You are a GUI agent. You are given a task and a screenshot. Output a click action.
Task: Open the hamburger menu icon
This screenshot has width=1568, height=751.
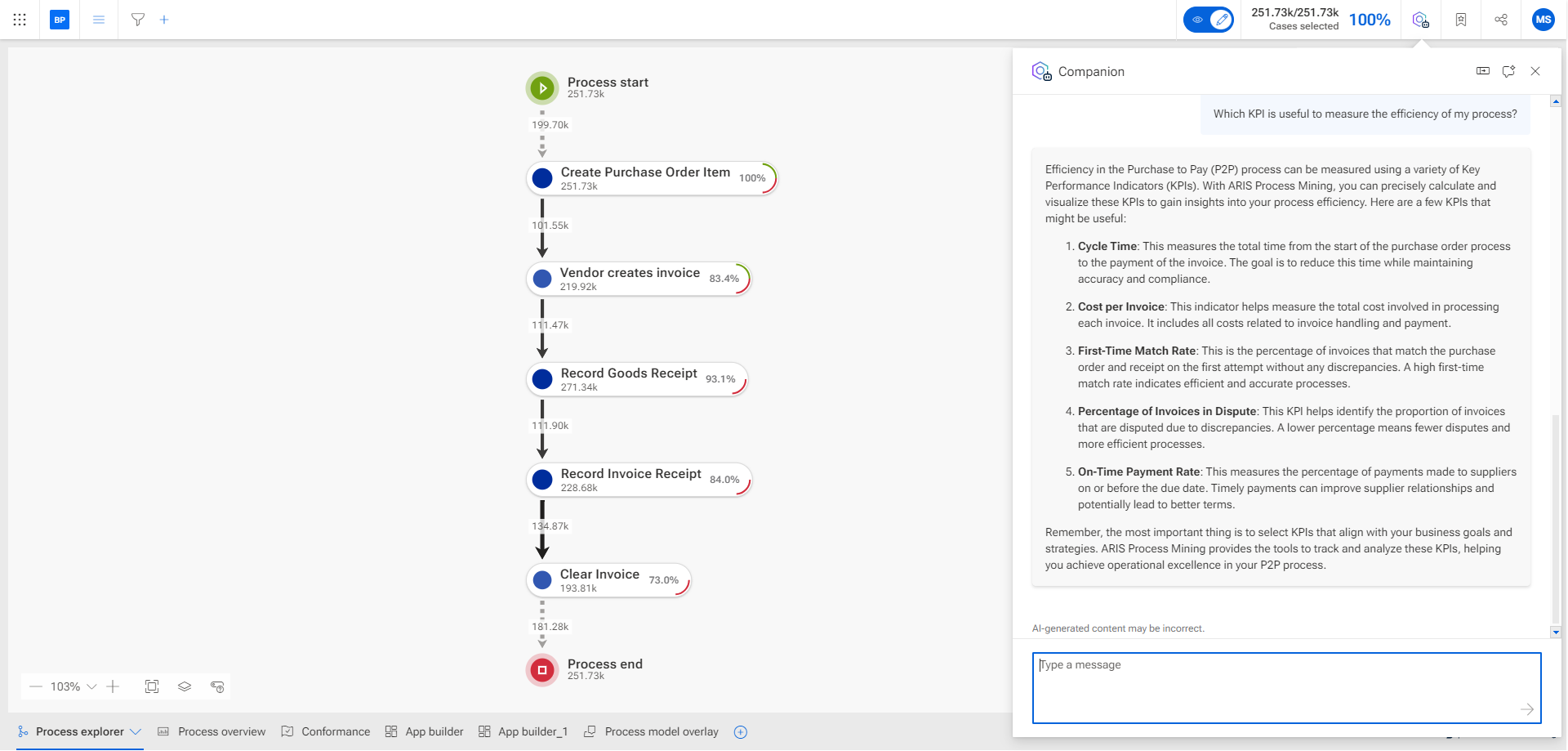tap(99, 20)
